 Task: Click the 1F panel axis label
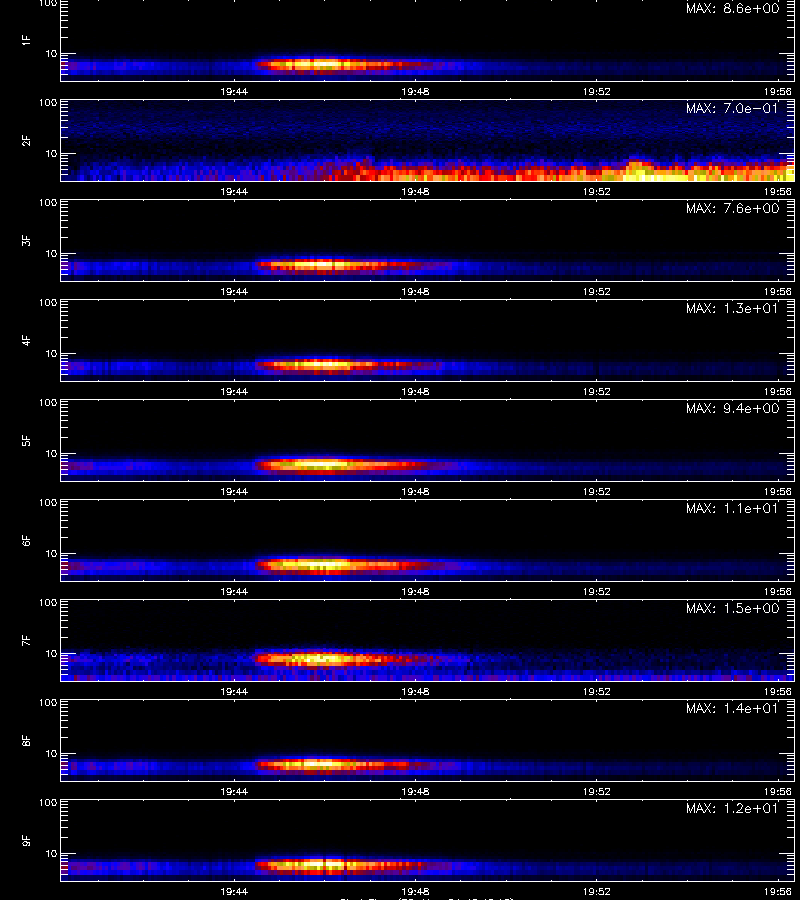26,40
